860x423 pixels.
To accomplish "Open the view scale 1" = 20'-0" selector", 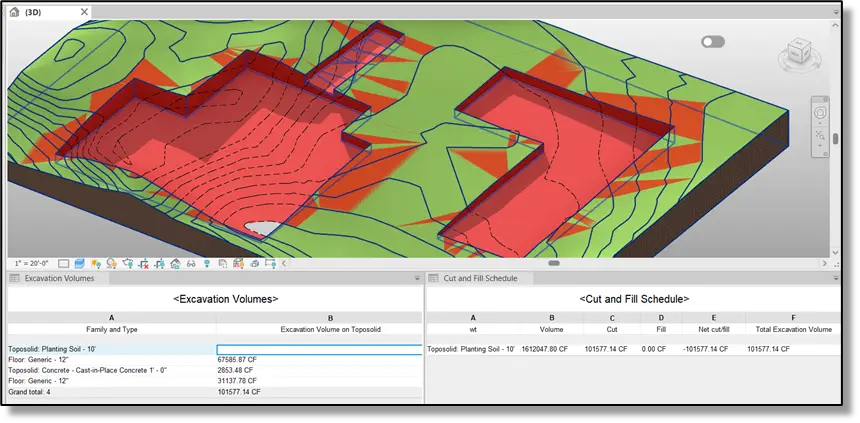I will pos(32,264).
